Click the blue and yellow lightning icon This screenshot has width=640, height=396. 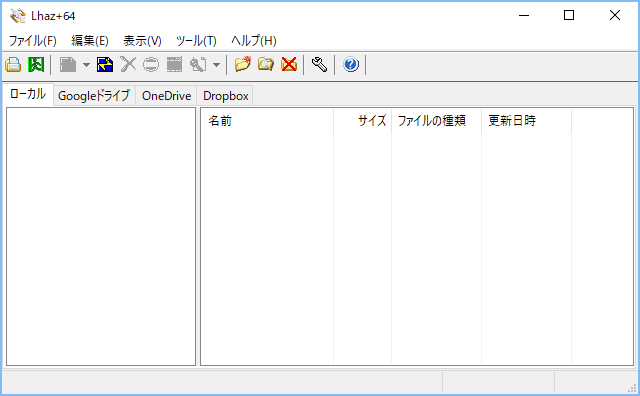point(105,65)
